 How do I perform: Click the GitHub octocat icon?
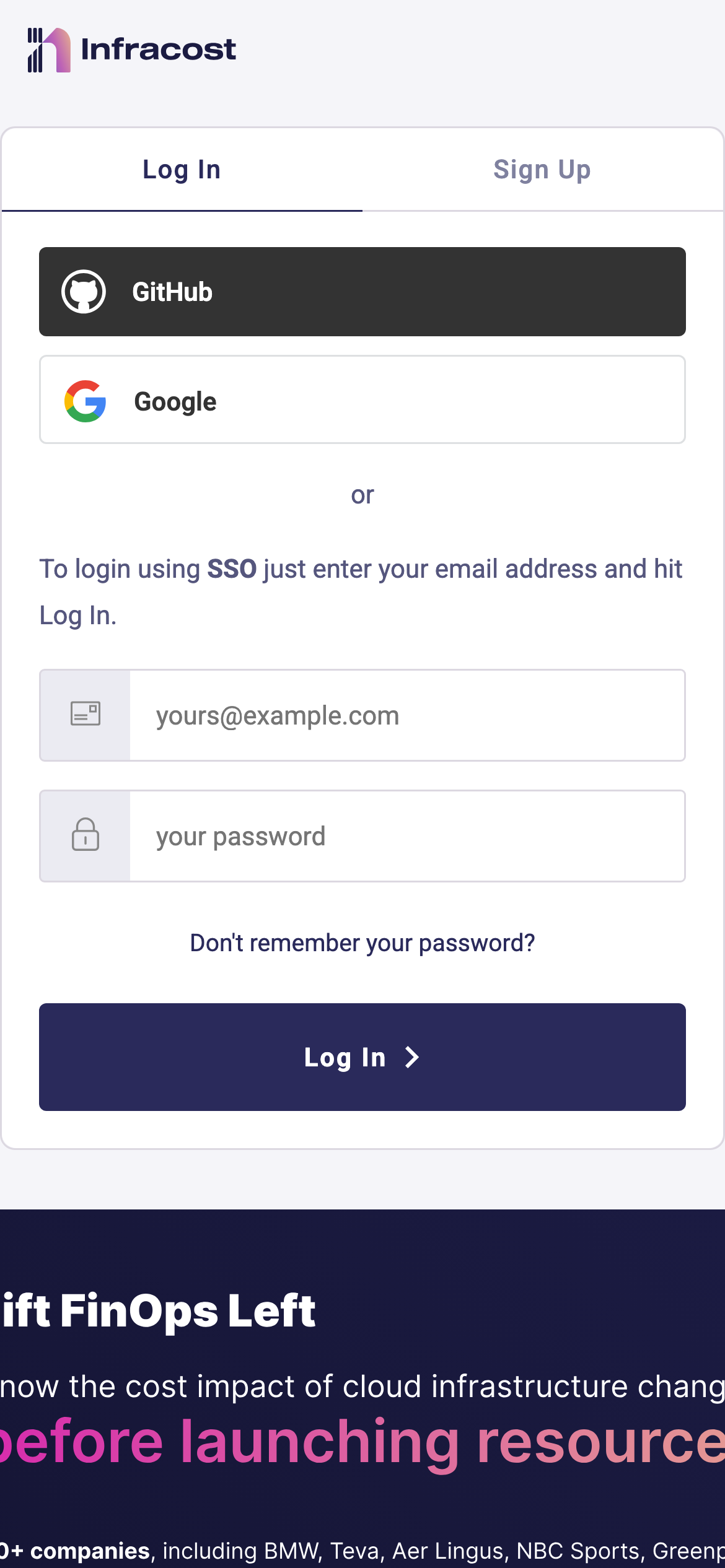84,292
